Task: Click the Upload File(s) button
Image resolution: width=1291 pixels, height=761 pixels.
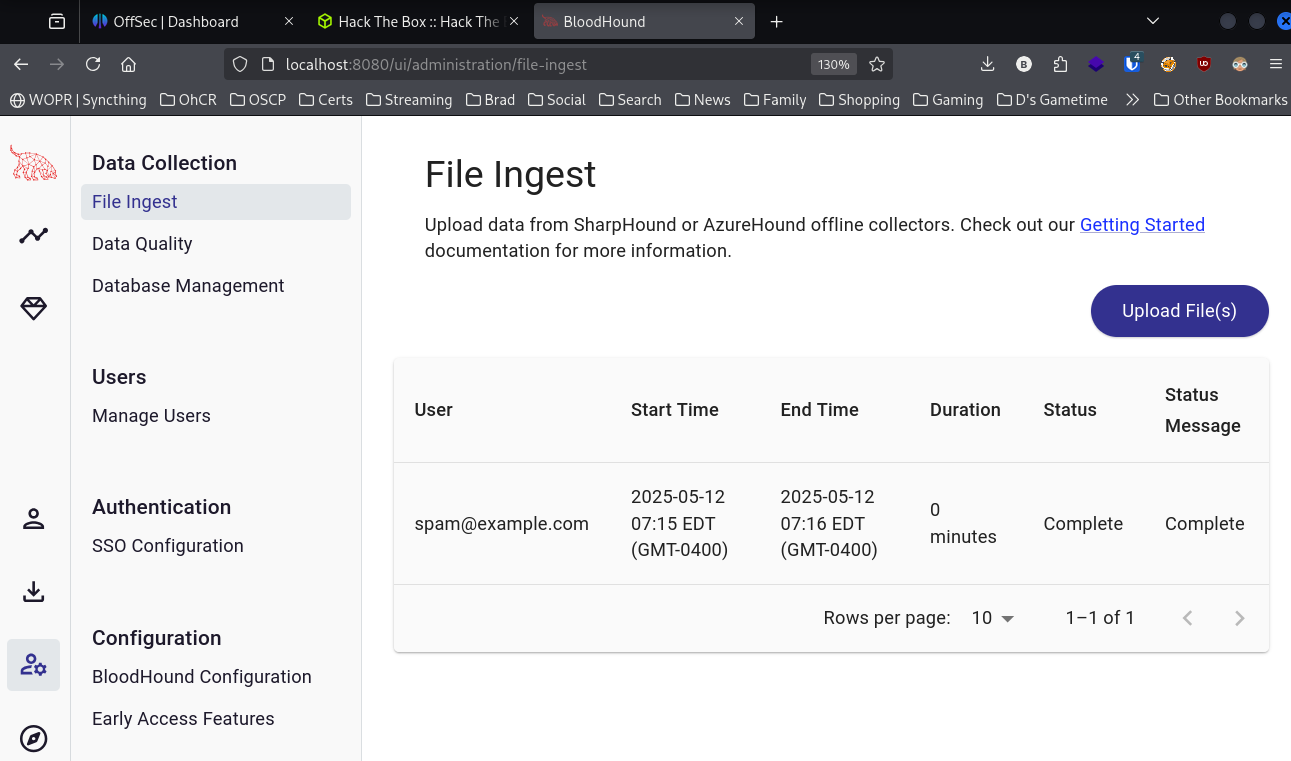Action: (x=1180, y=311)
